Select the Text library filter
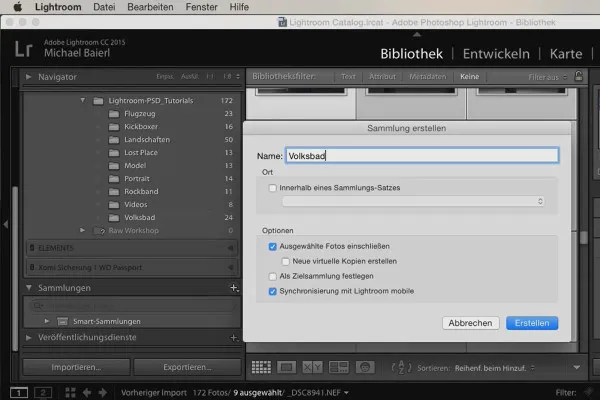 (348, 77)
